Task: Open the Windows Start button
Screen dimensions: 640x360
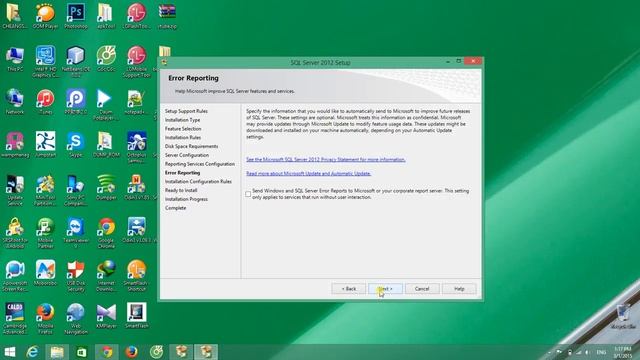Action: coord(9,352)
